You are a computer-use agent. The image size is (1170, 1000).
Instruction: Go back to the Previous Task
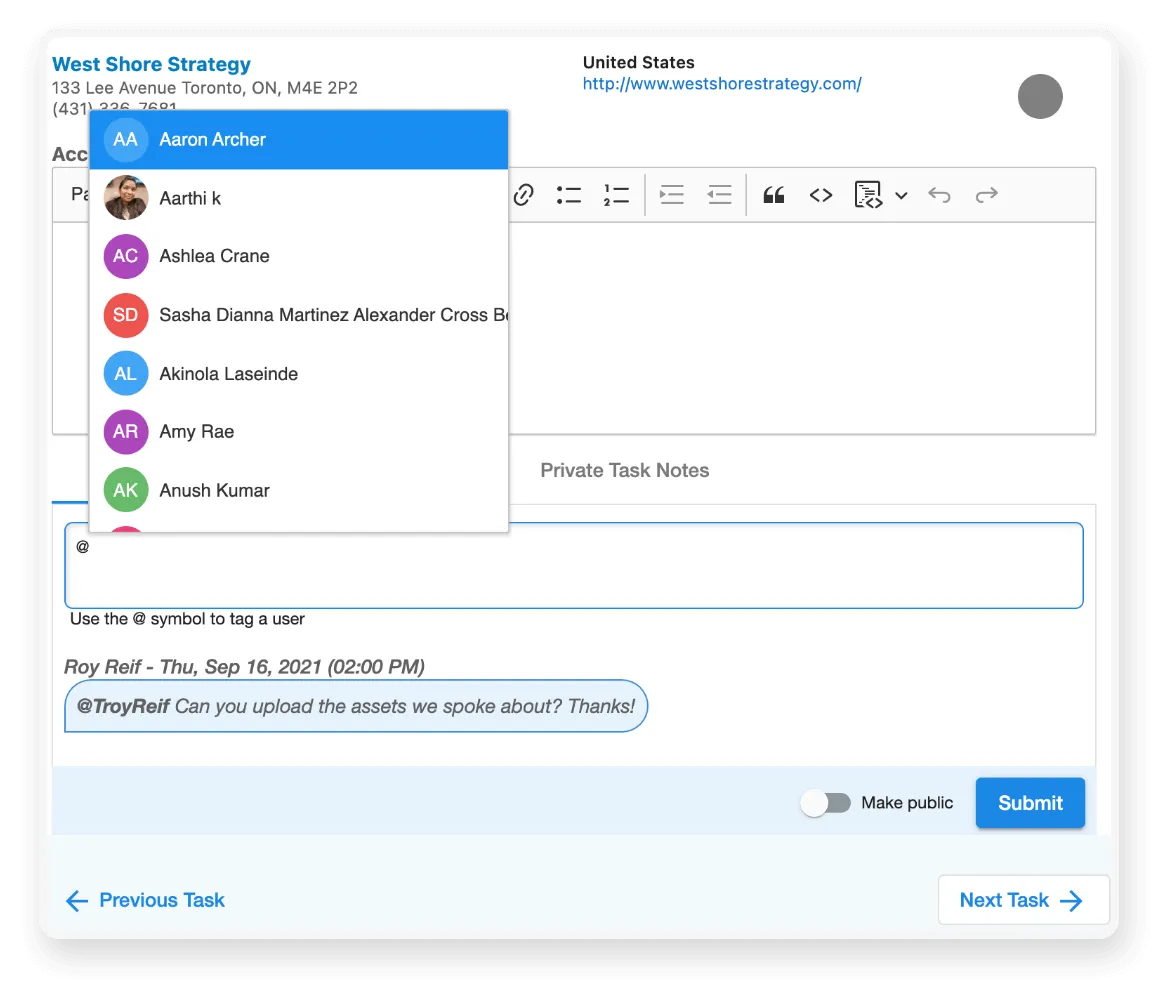[143, 900]
